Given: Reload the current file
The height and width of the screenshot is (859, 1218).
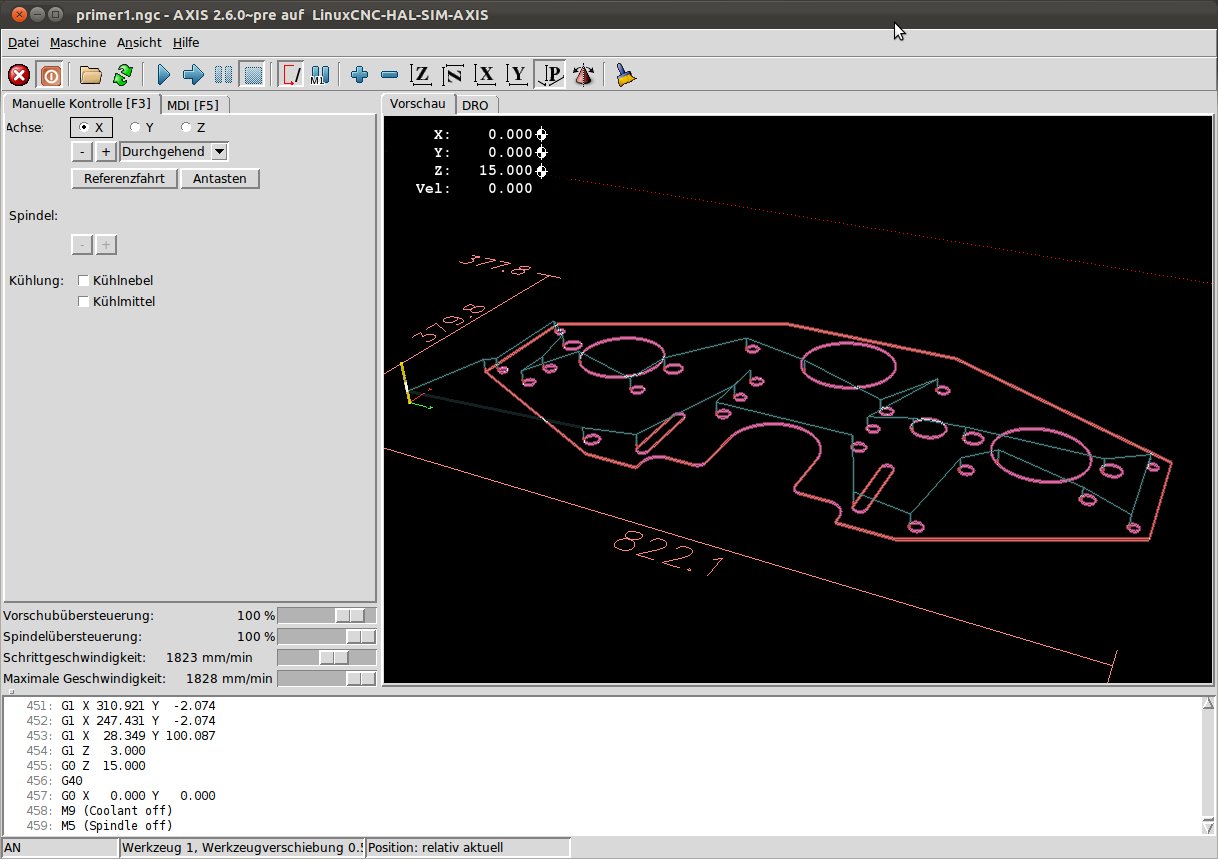Looking at the screenshot, I should pyautogui.click(x=122, y=75).
